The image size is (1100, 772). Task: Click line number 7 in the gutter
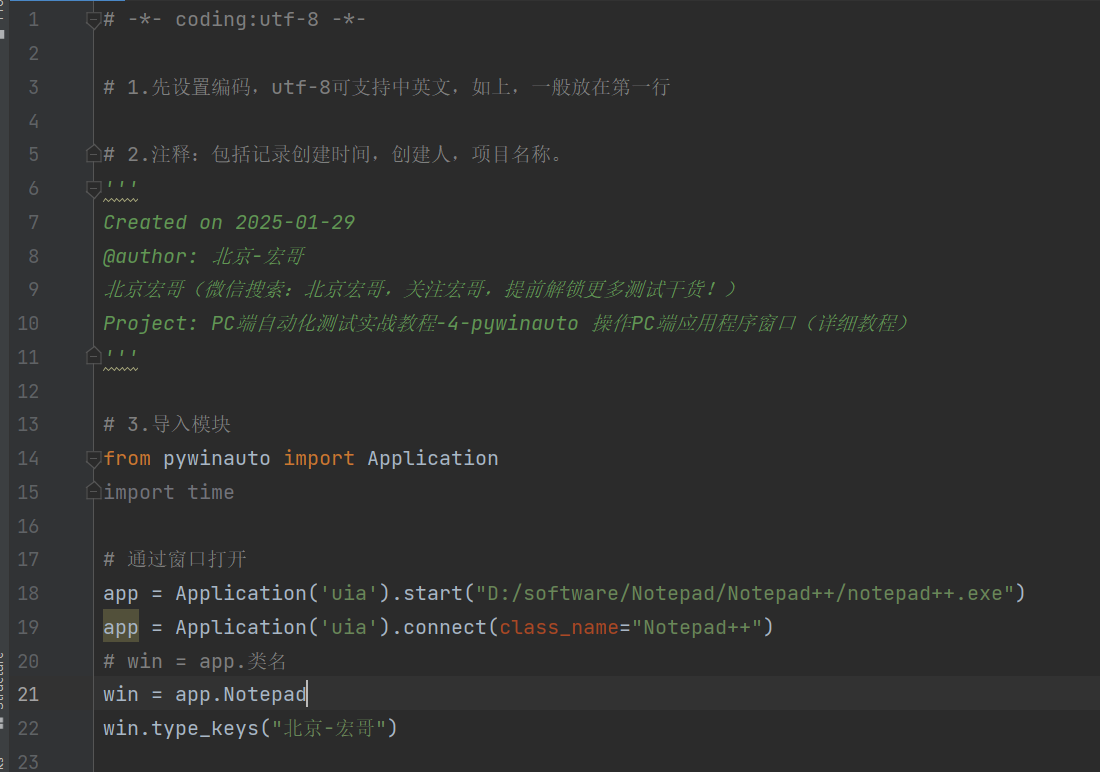click(33, 222)
